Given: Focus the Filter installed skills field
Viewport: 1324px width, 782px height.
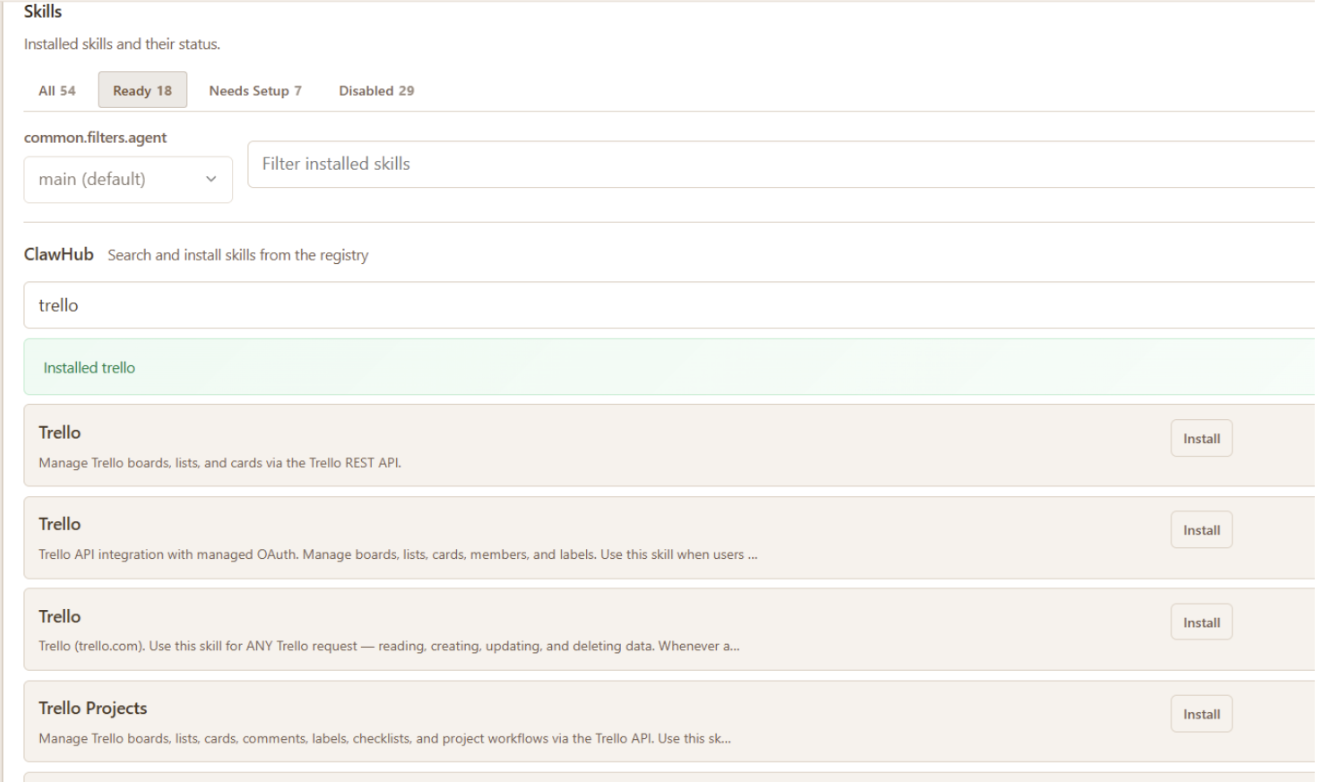Looking at the screenshot, I should tap(780, 164).
